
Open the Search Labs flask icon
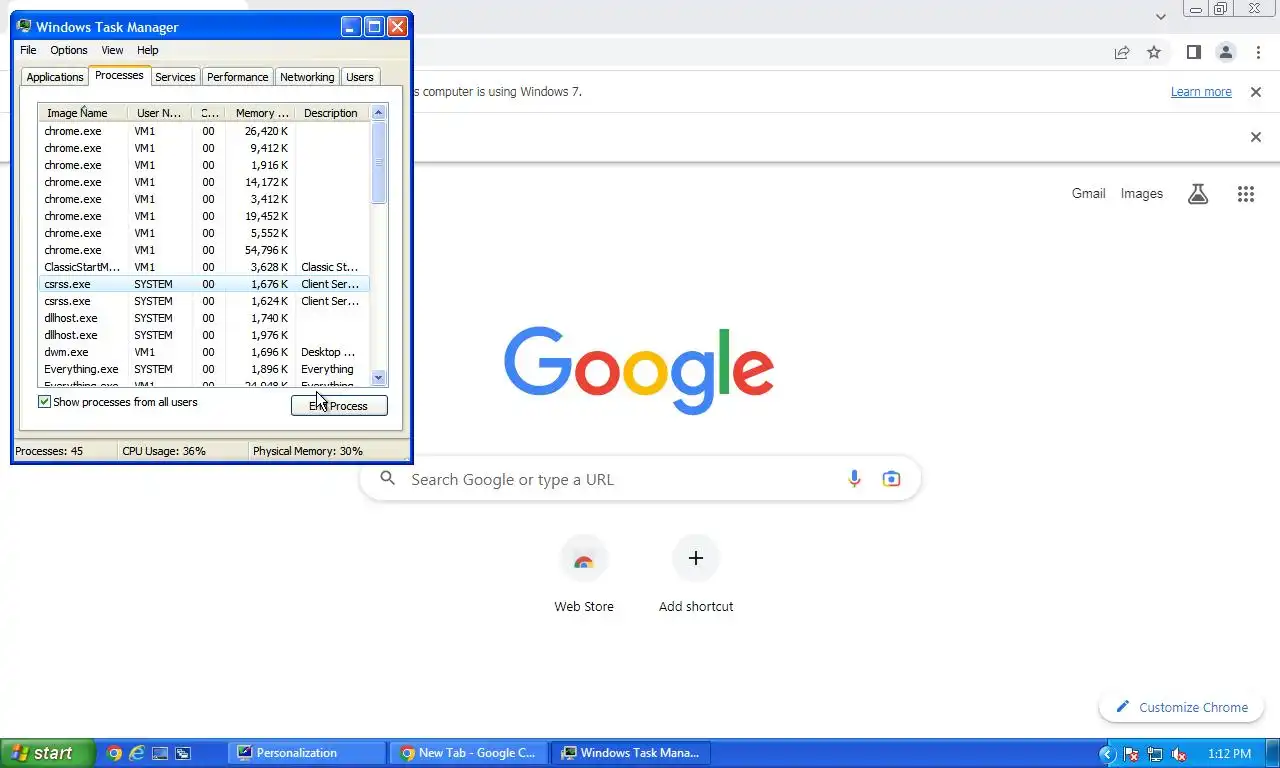1198,194
